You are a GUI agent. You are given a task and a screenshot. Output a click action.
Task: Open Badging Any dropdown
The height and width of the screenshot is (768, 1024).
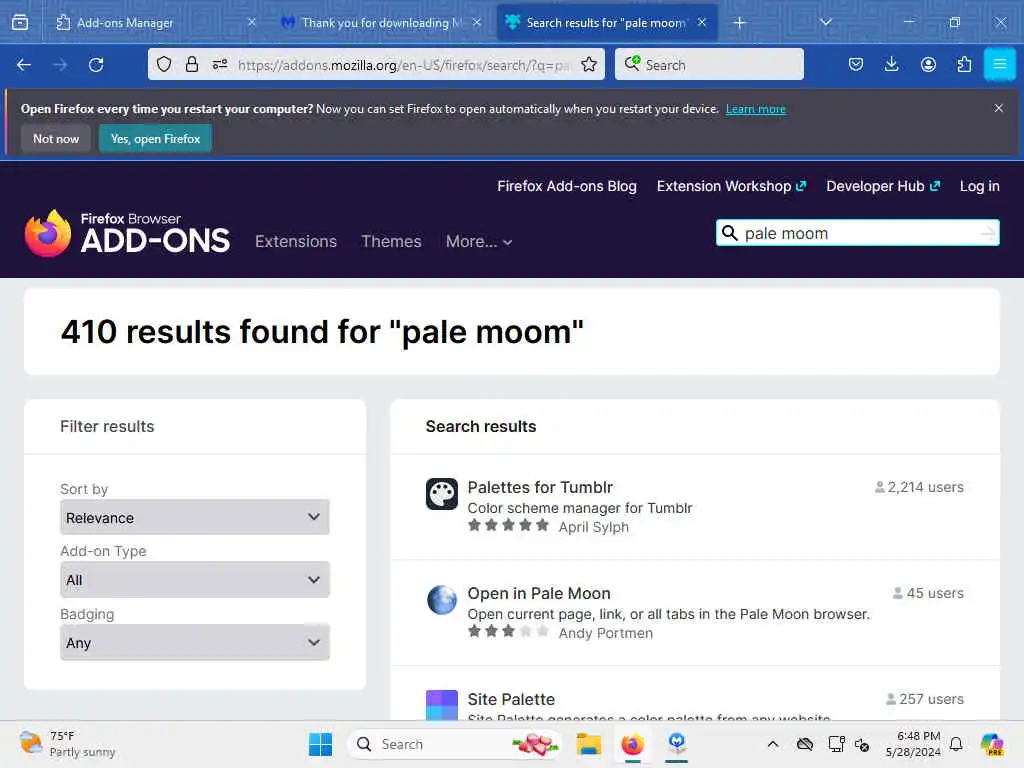195,642
